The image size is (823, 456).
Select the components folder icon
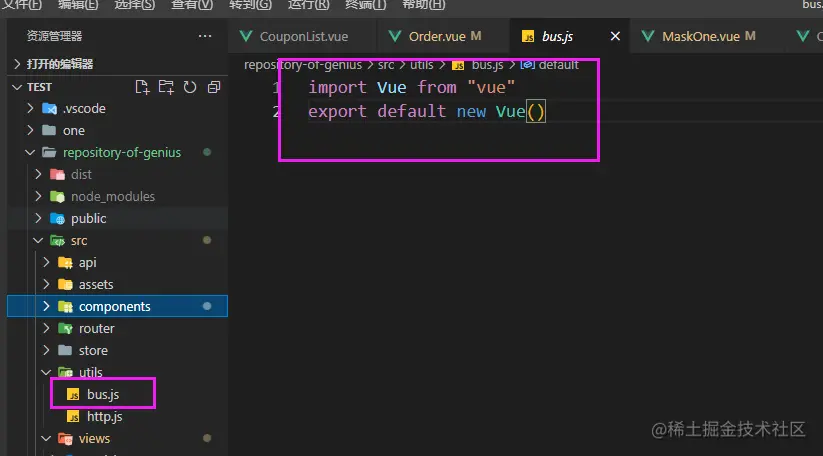[65, 306]
